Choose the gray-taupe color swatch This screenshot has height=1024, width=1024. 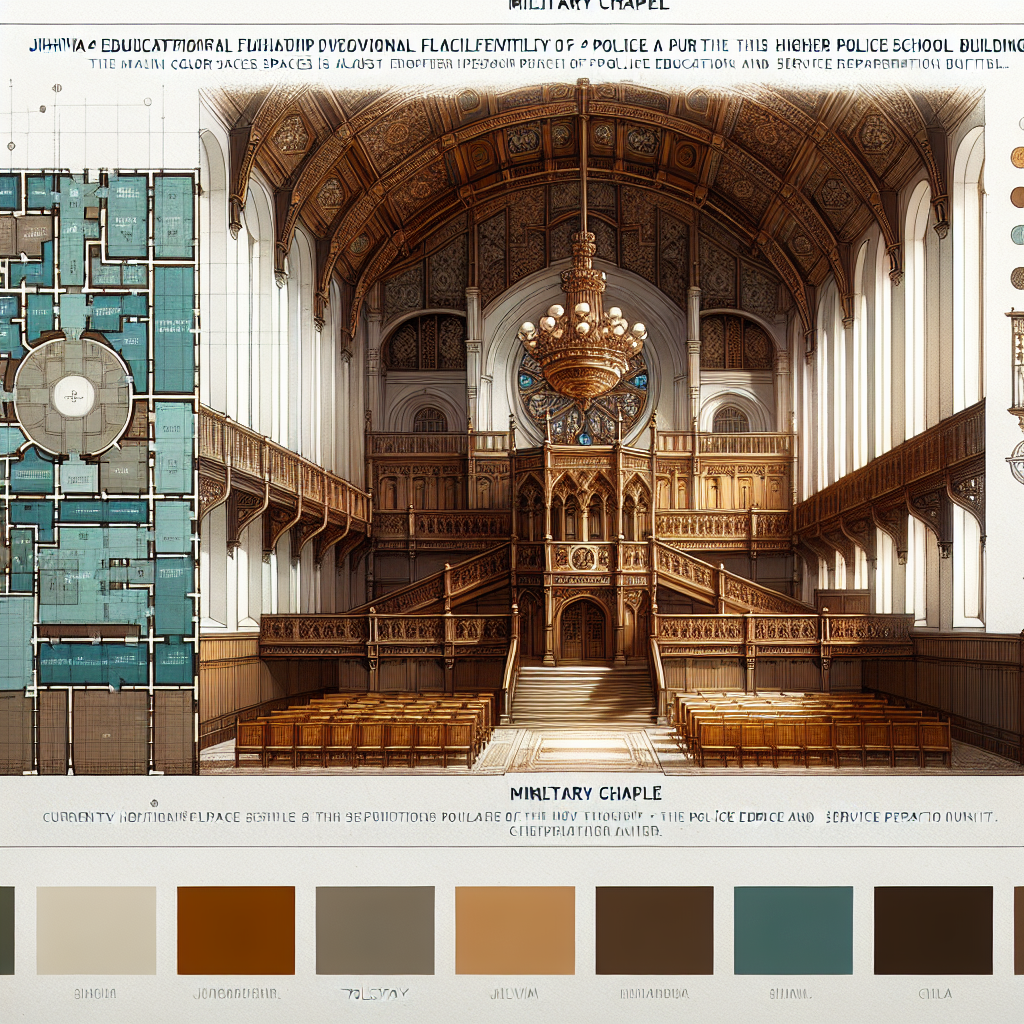(375, 930)
